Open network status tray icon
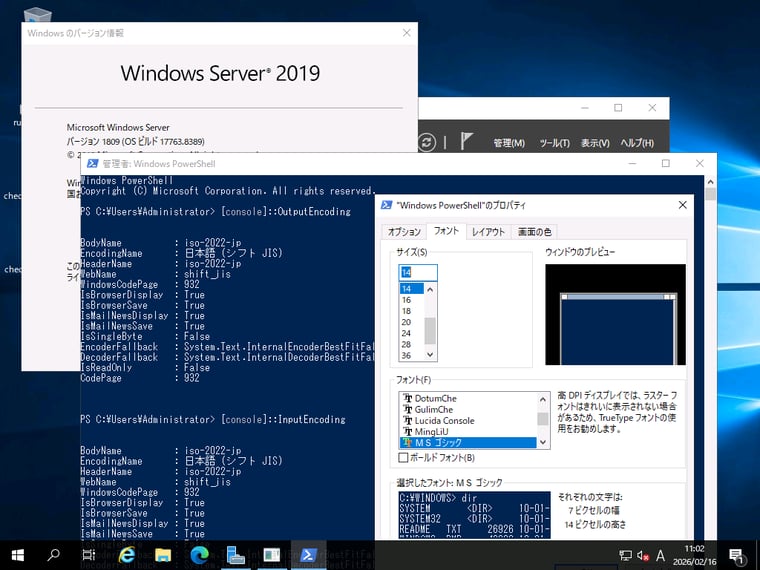760x570 pixels. tap(626, 555)
